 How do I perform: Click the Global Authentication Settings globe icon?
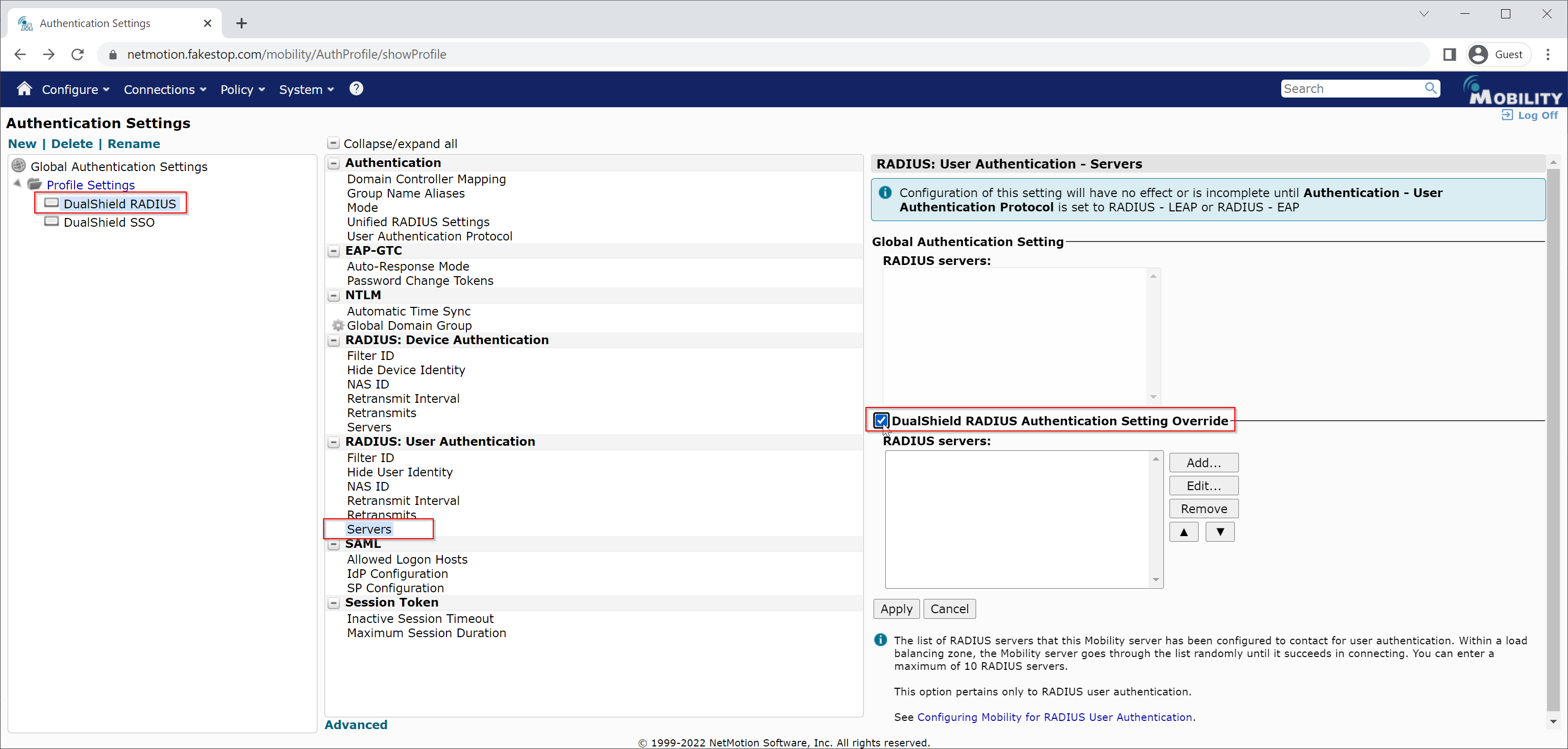click(19, 165)
